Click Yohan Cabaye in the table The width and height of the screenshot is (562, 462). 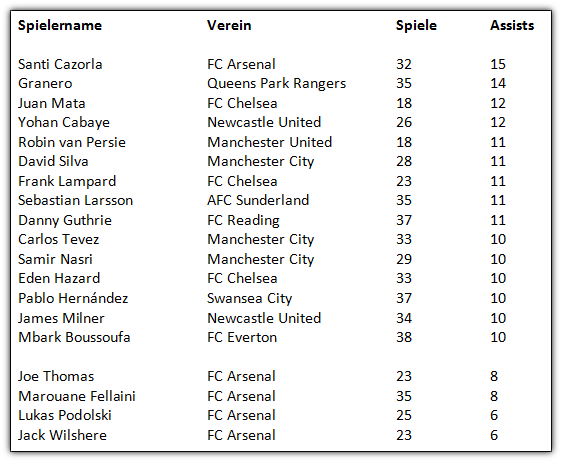coord(64,122)
